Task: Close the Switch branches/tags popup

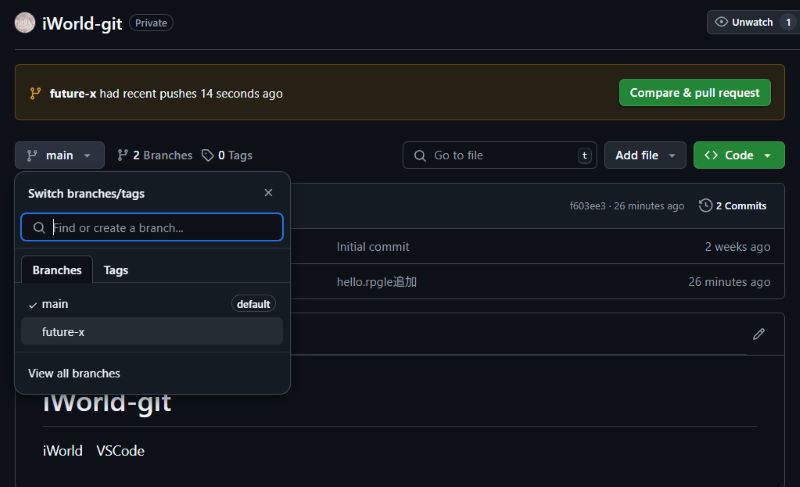Action: 268,192
